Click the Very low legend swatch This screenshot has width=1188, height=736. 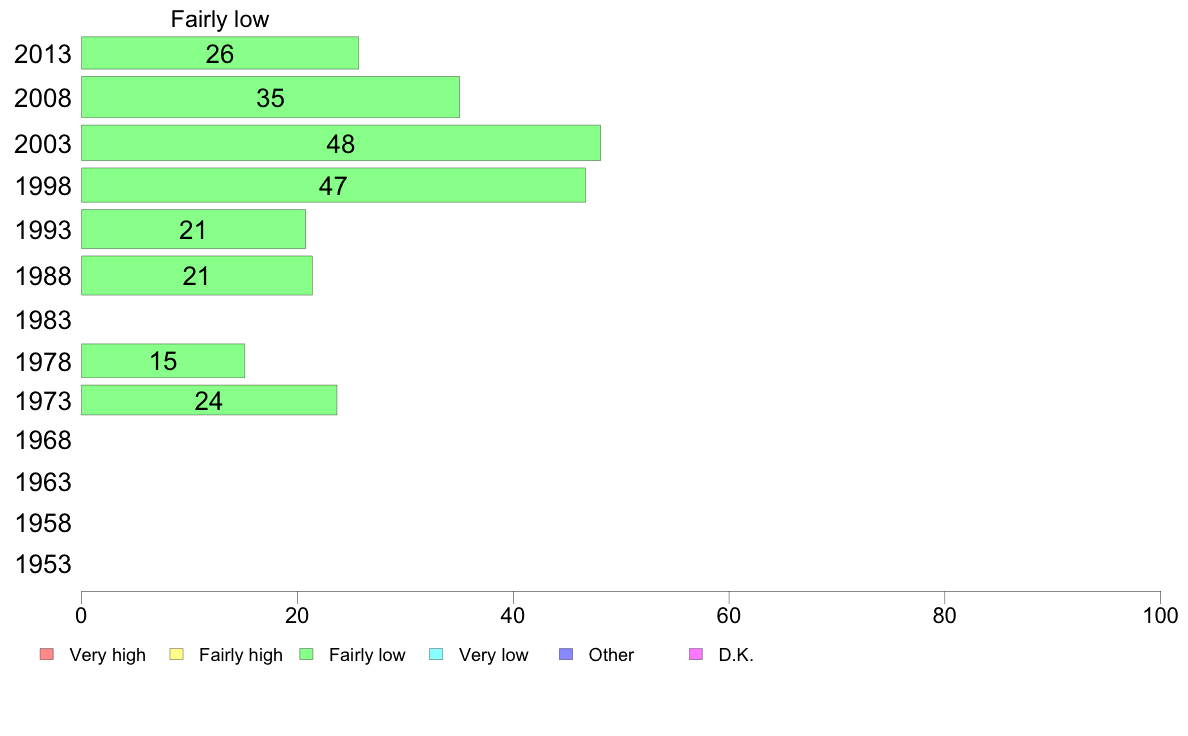click(x=436, y=655)
